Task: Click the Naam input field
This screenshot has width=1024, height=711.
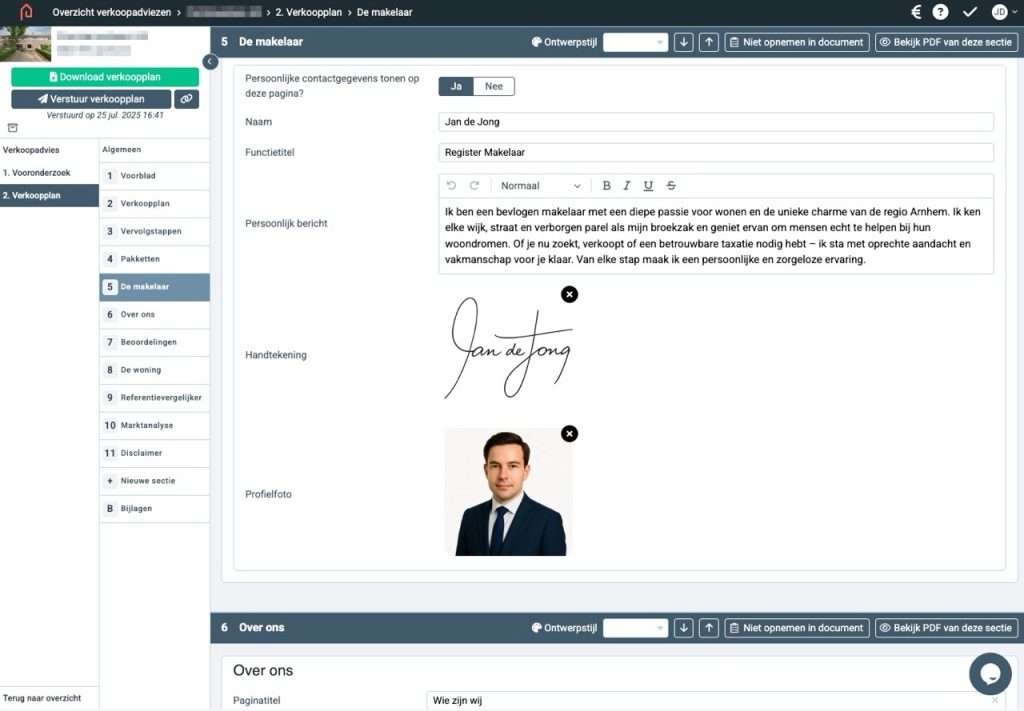Action: [716, 122]
